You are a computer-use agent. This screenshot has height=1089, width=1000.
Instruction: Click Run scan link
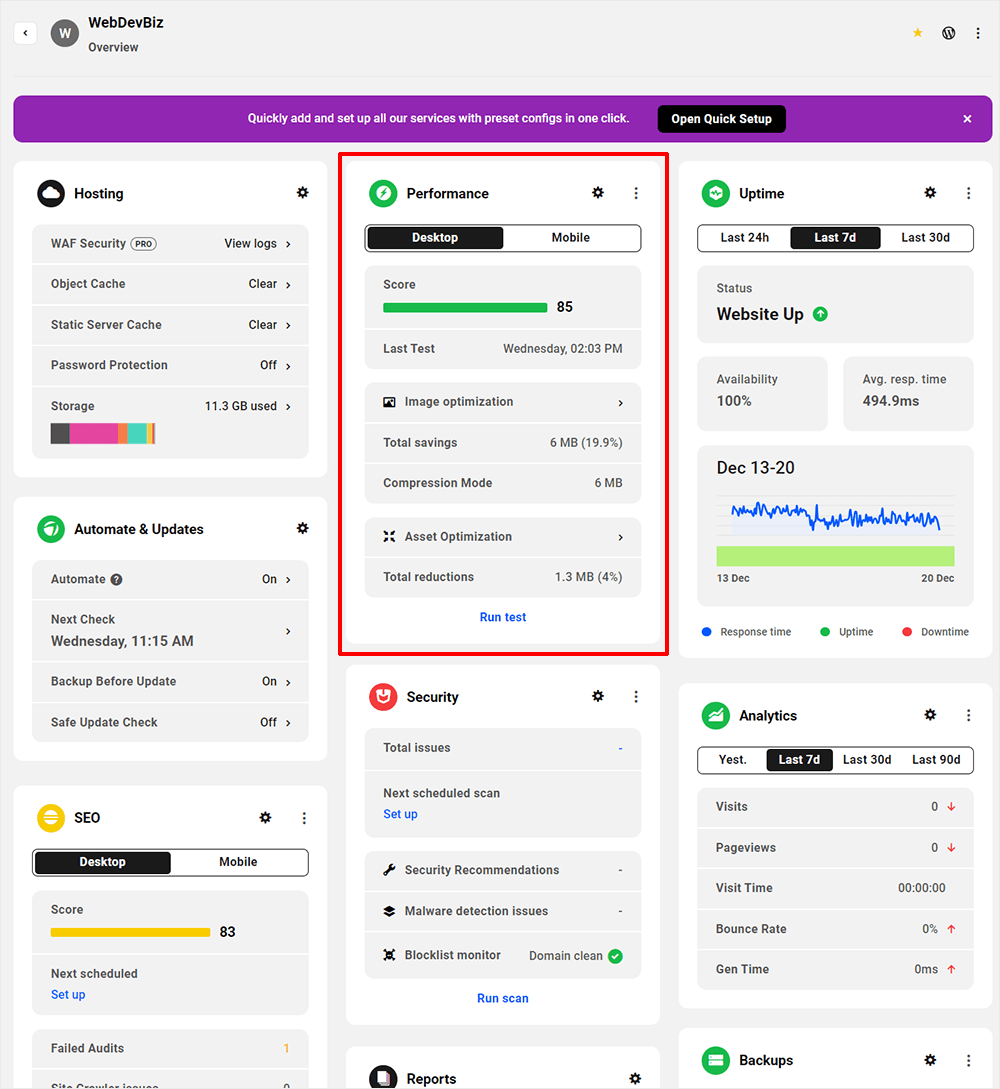click(x=503, y=998)
